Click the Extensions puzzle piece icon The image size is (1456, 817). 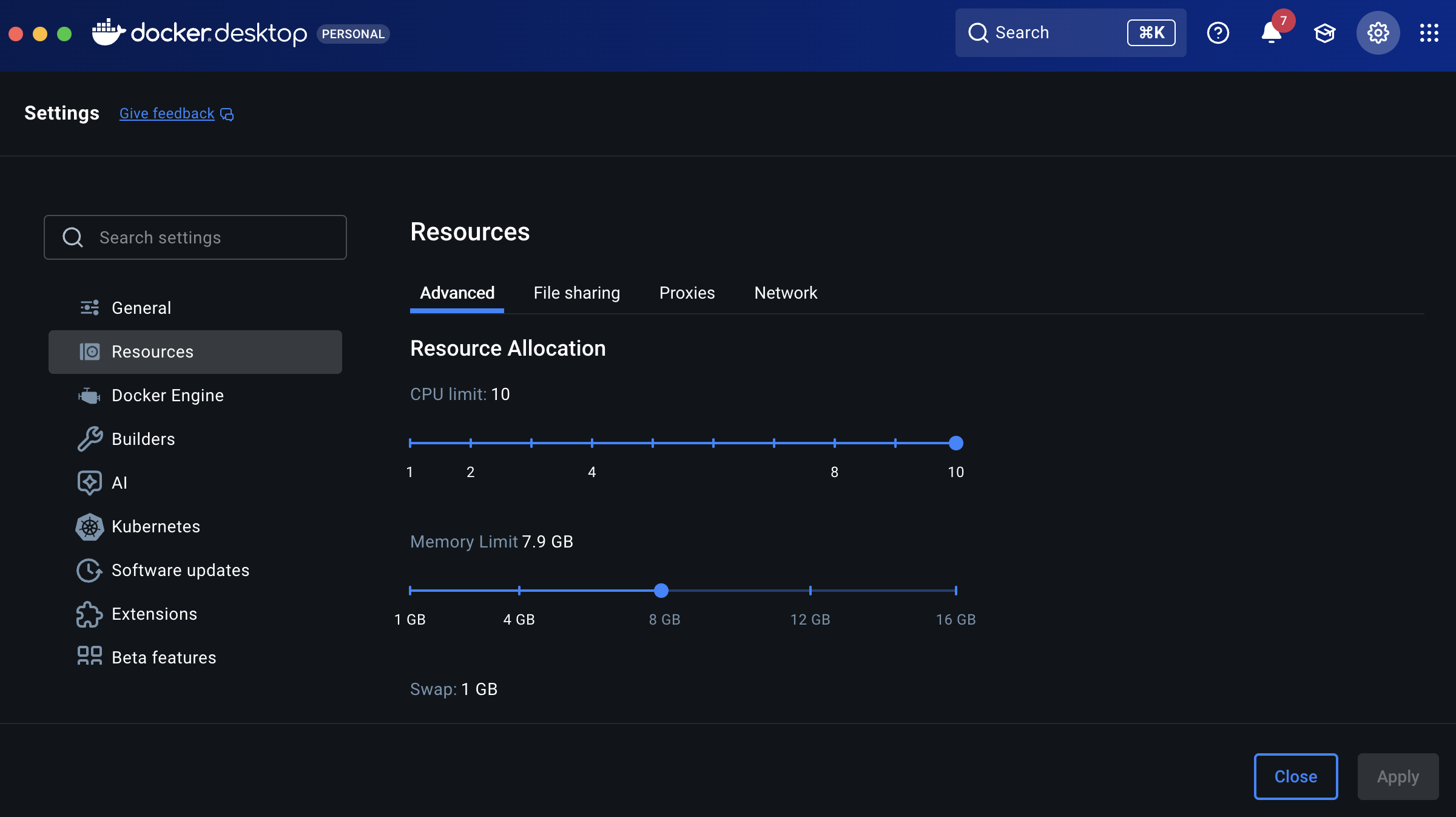(x=89, y=614)
